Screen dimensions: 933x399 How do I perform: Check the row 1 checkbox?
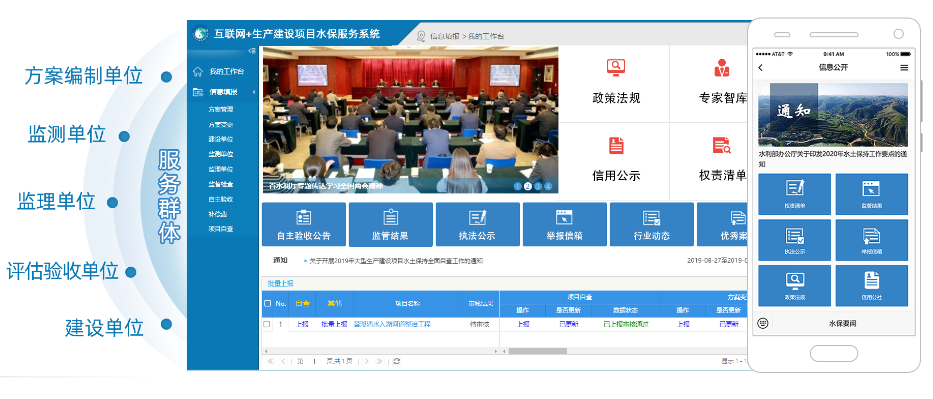267,325
